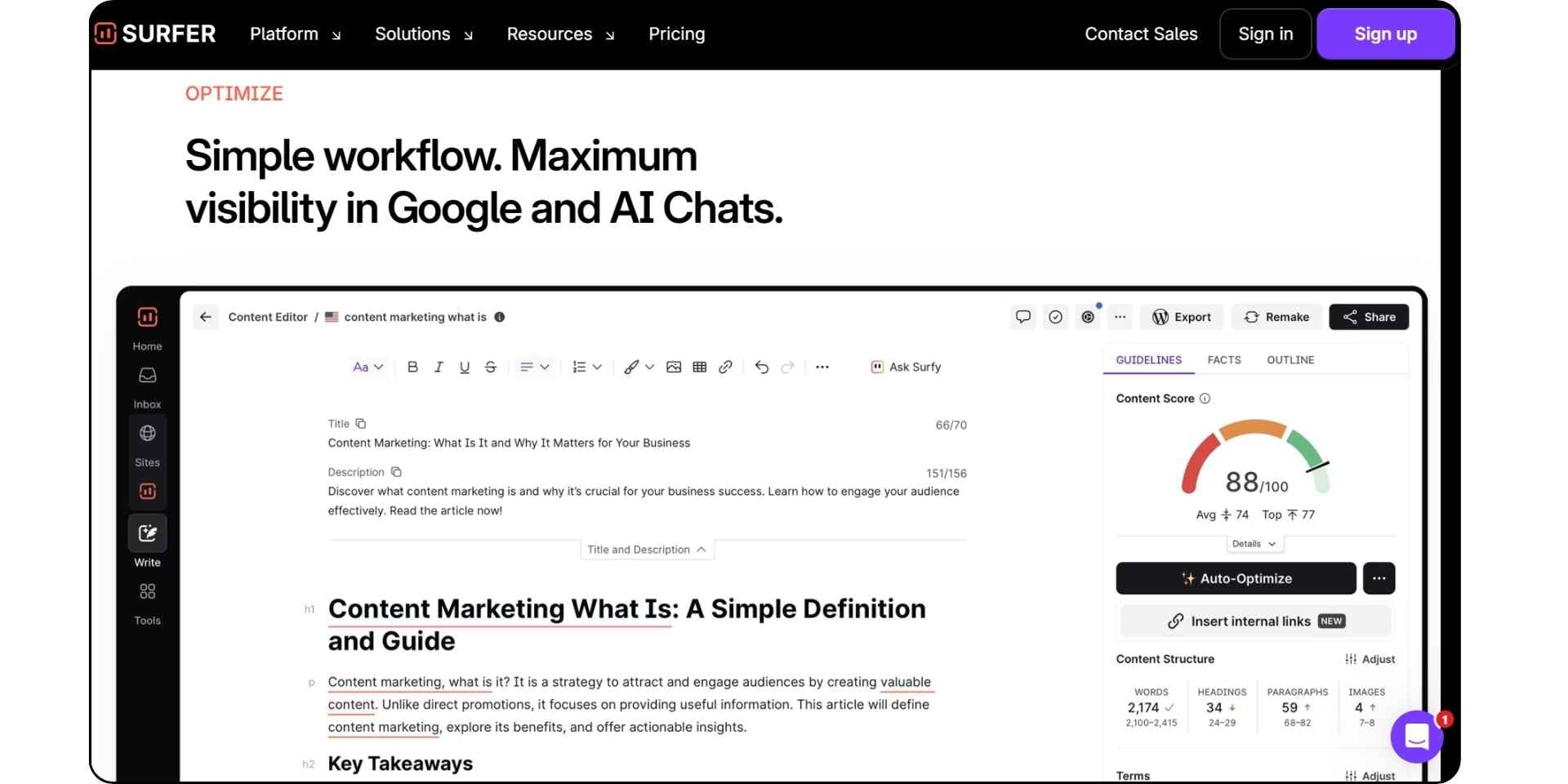Image resolution: width=1568 pixels, height=784 pixels.
Task: Click the Sign up button
Action: [x=1386, y=34]
